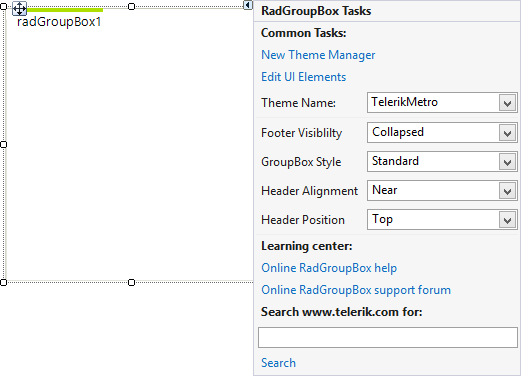Click the RadGroupBox Tasks title

click(316, 11)
